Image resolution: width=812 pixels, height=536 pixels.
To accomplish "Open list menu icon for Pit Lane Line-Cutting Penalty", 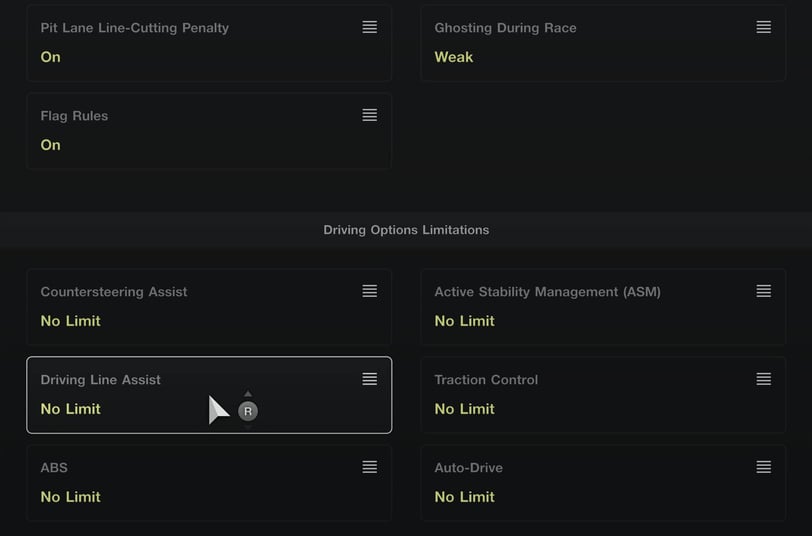I will point(369,27).
